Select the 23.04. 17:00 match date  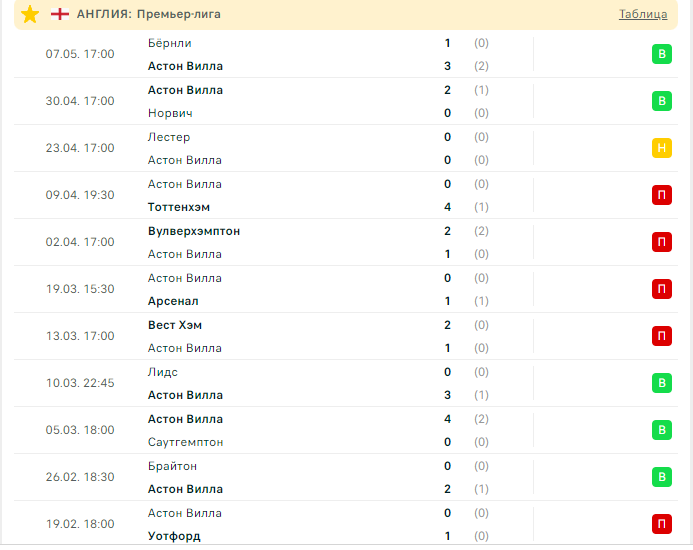click(80, 148)
